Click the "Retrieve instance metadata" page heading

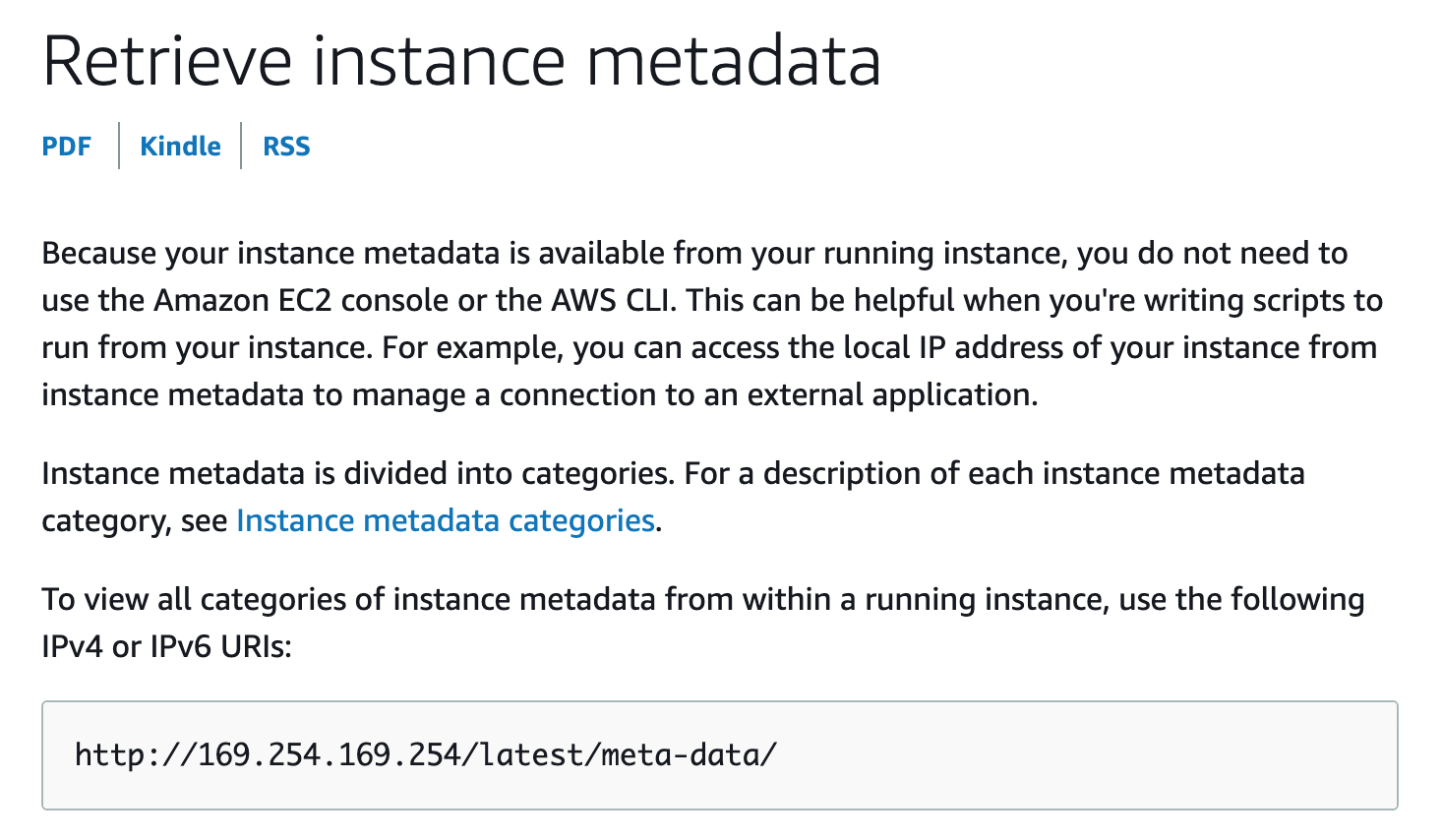pos(461,62)
